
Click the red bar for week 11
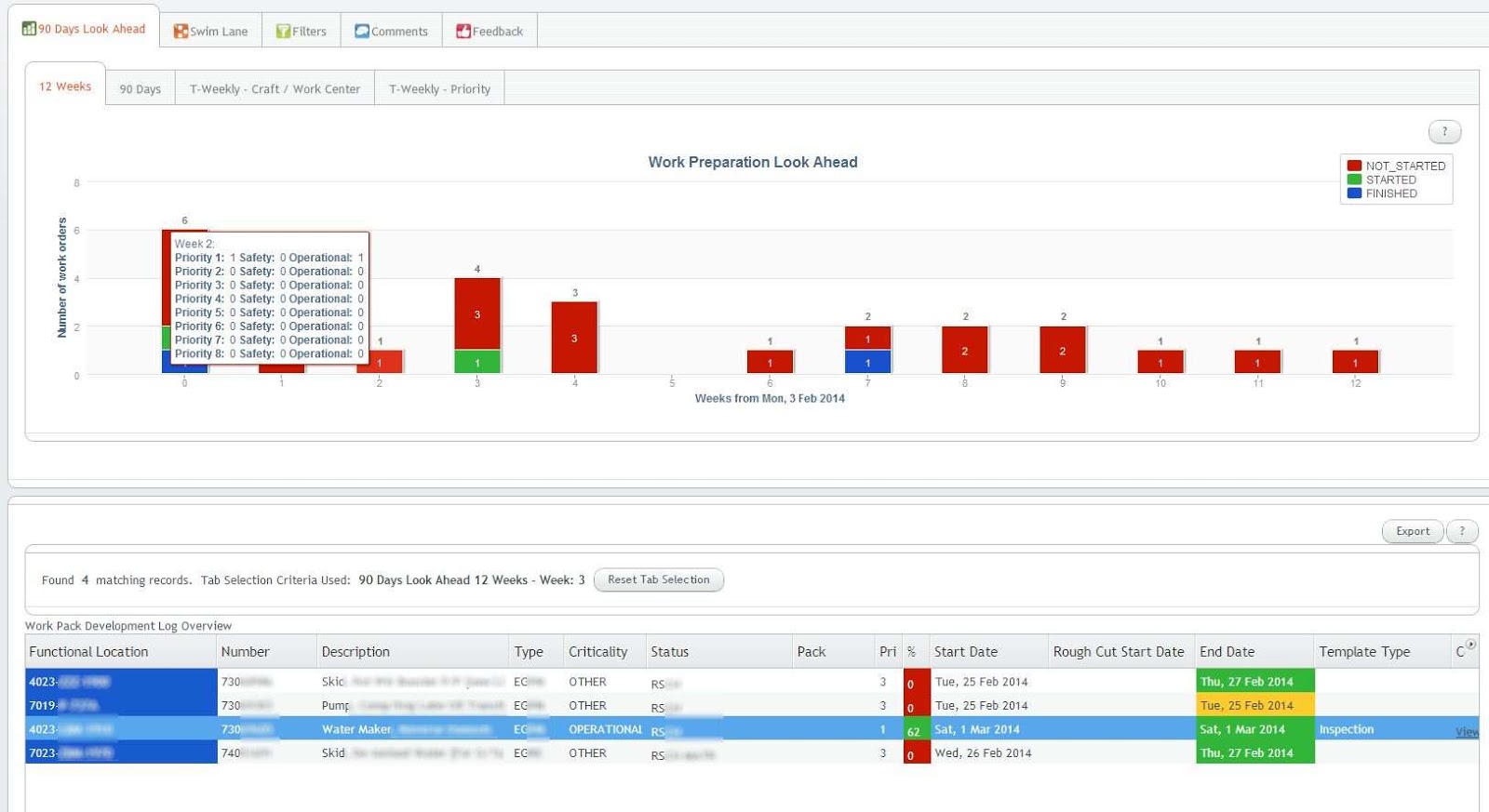coord(1257,362)
